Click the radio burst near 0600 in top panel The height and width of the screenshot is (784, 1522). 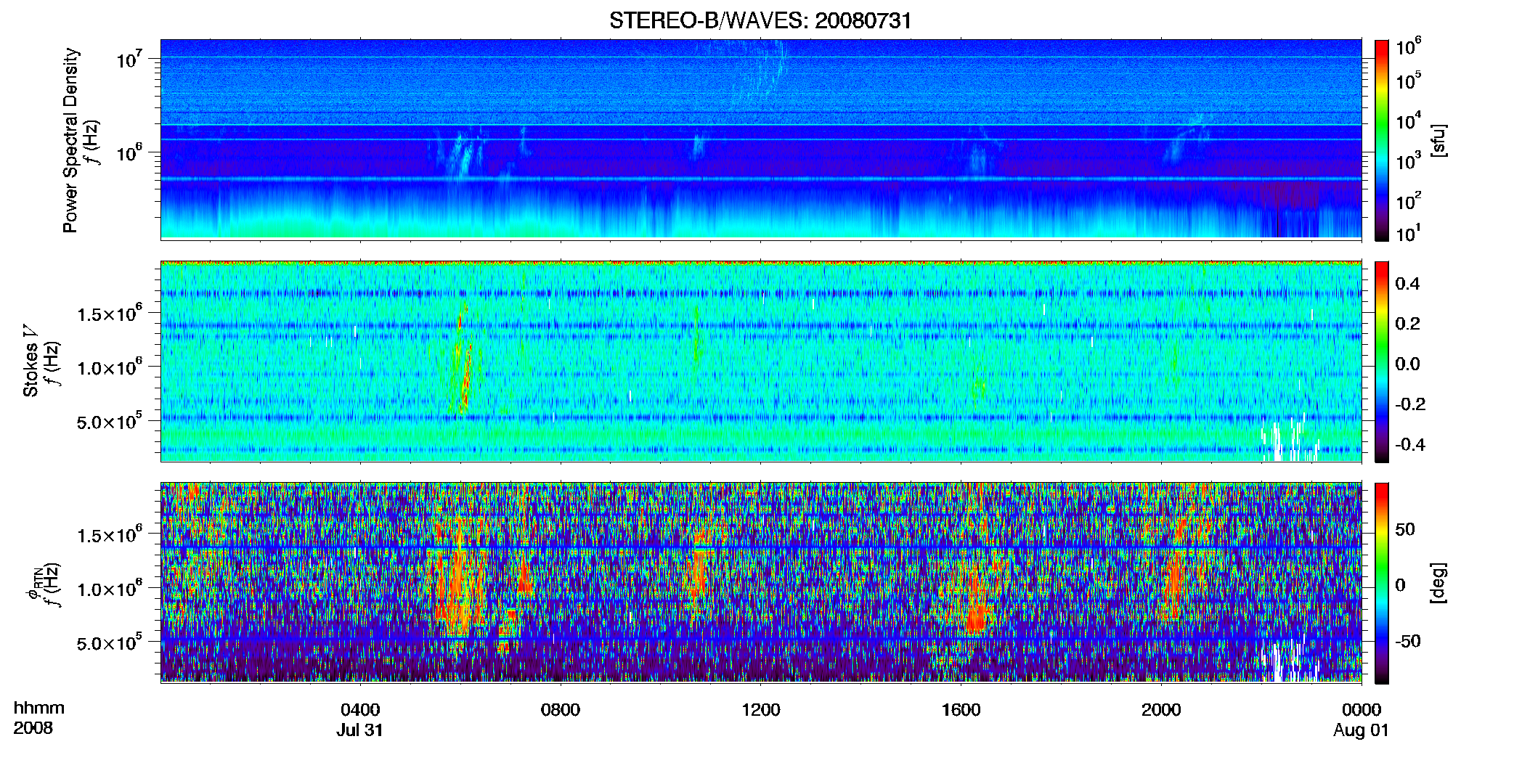tap(460, 155)
